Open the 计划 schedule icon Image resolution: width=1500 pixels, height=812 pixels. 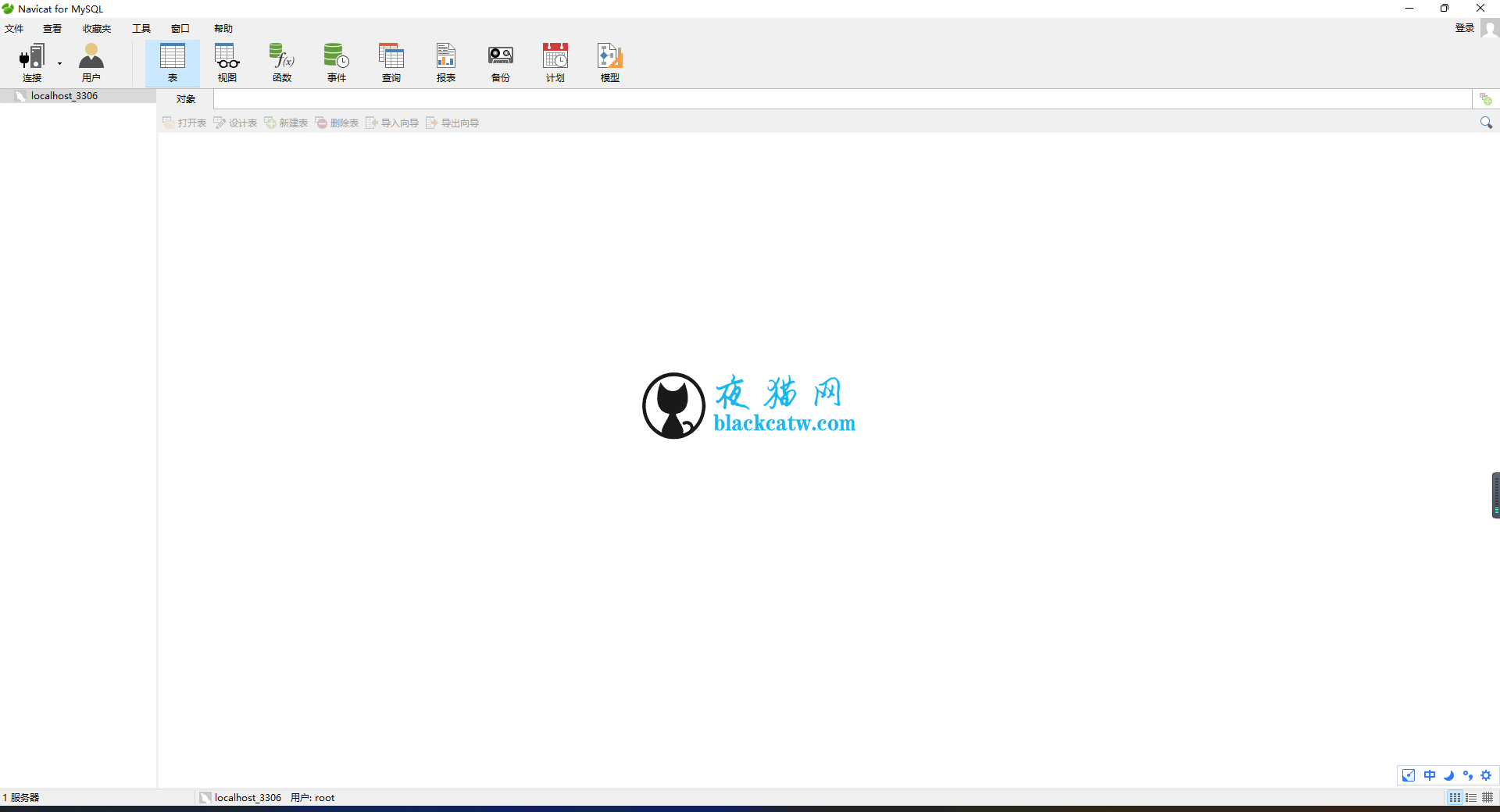[x=555, y=62]
